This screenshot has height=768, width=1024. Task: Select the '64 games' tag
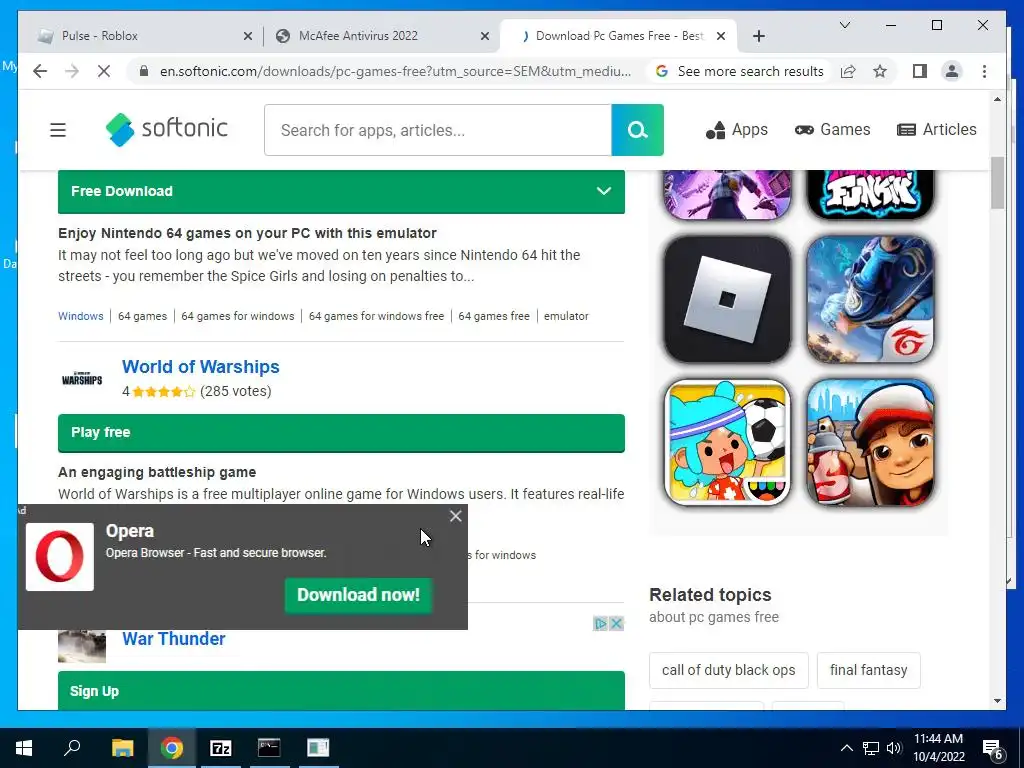tap(142, 316)
